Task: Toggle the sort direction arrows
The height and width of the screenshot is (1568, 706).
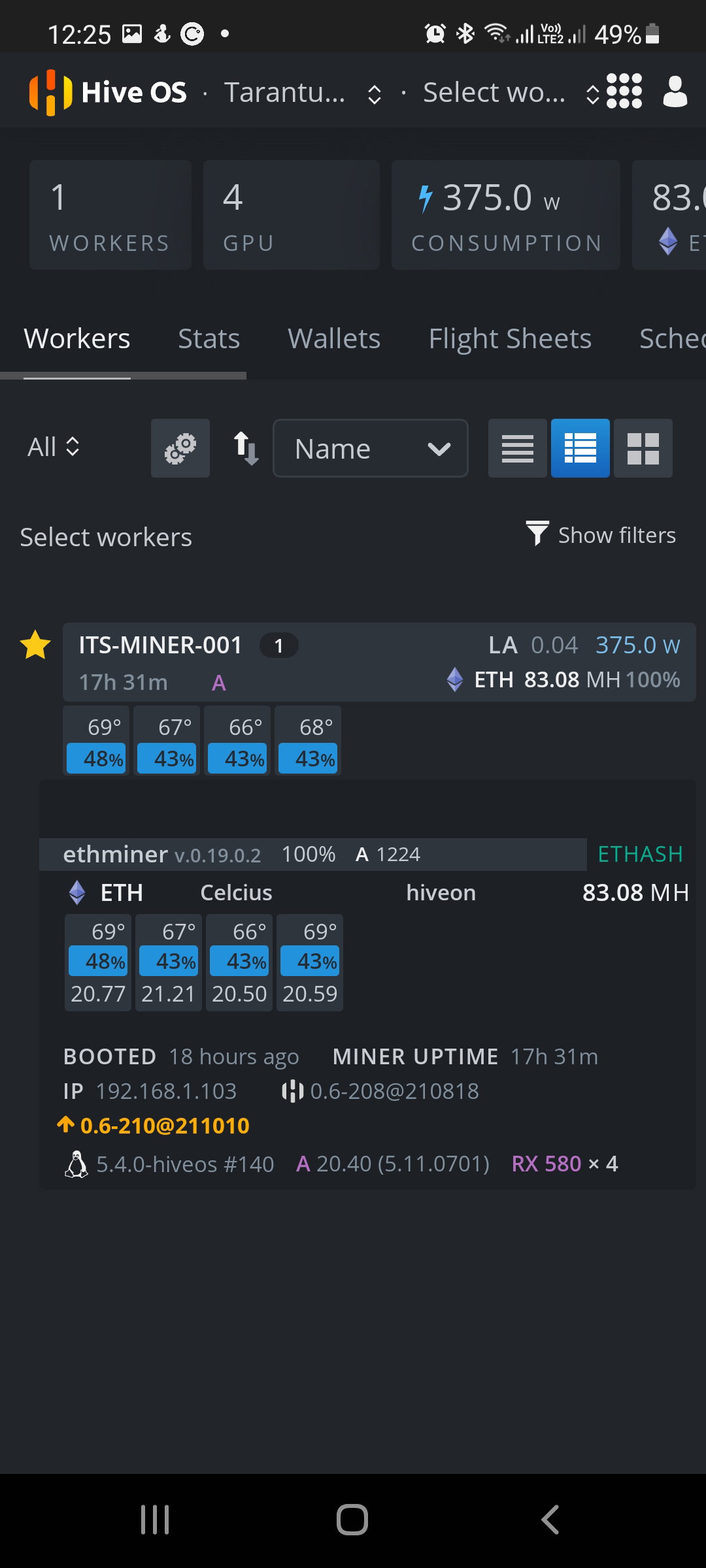Action: (246, 448)
